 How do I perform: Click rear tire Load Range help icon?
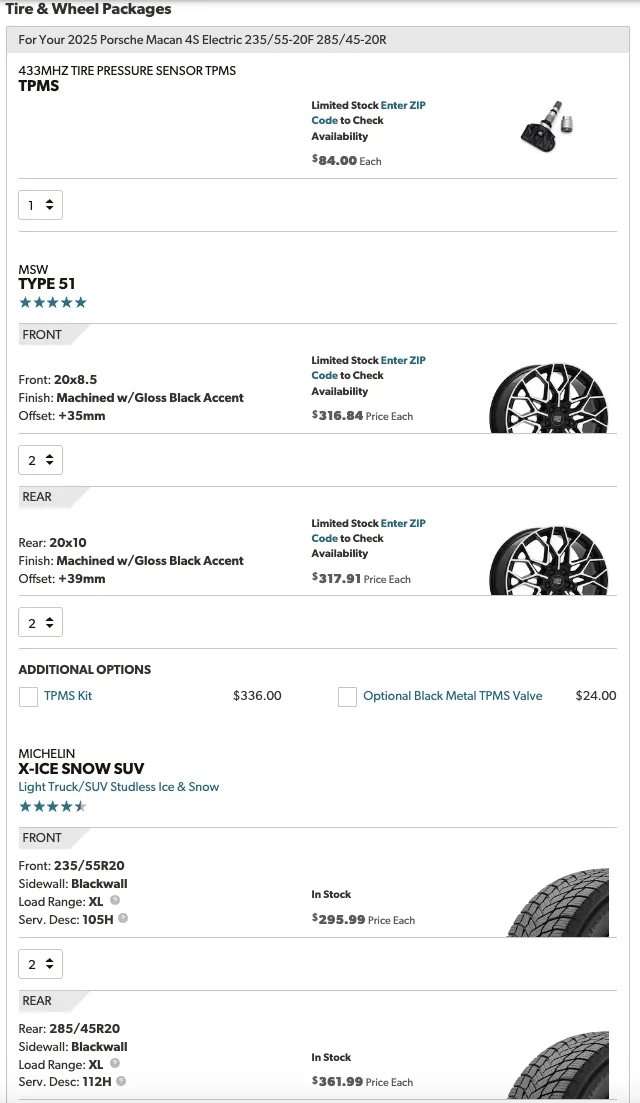[115, 1063]
